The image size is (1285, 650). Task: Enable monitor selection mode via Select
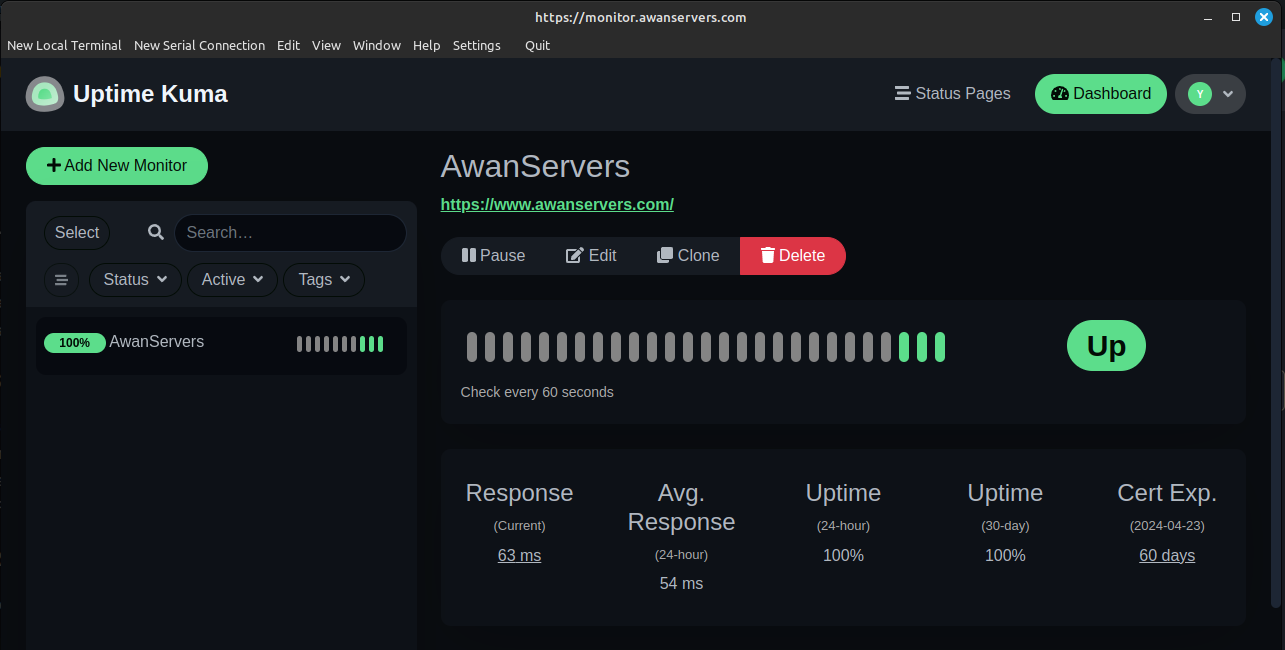tap(76, 232)
